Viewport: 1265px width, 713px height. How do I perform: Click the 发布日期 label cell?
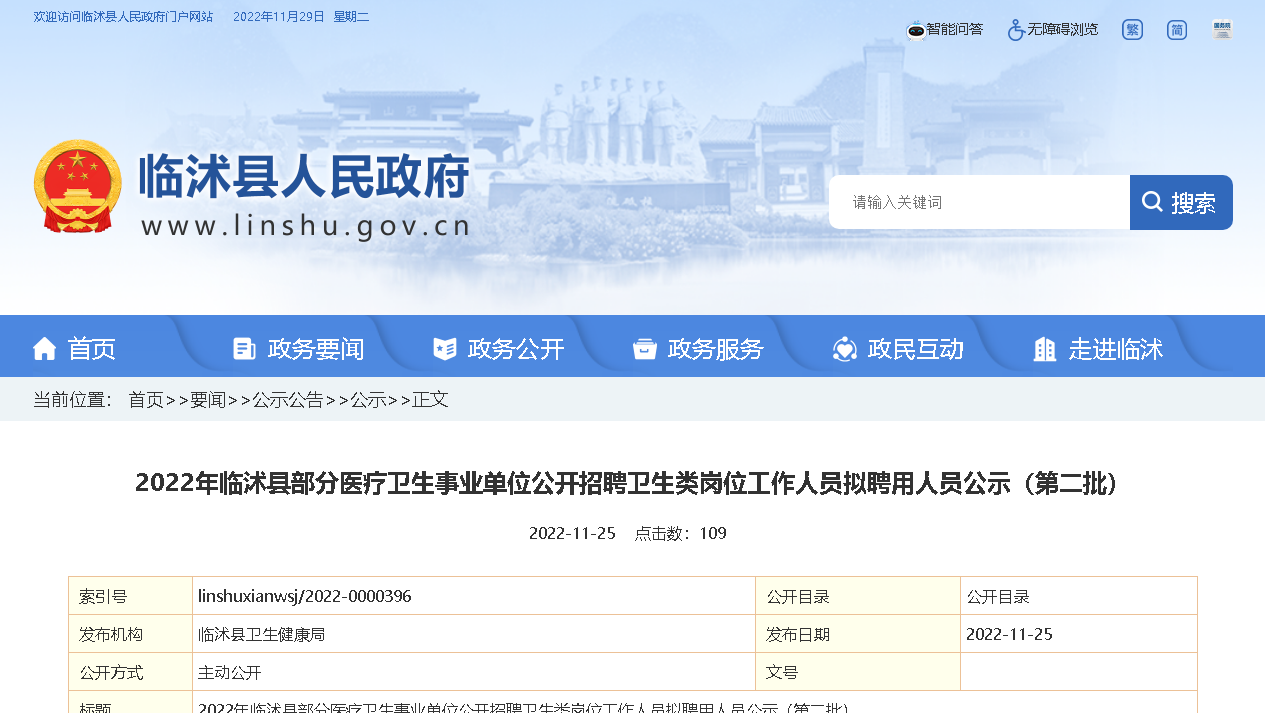(x=858, y=634)
